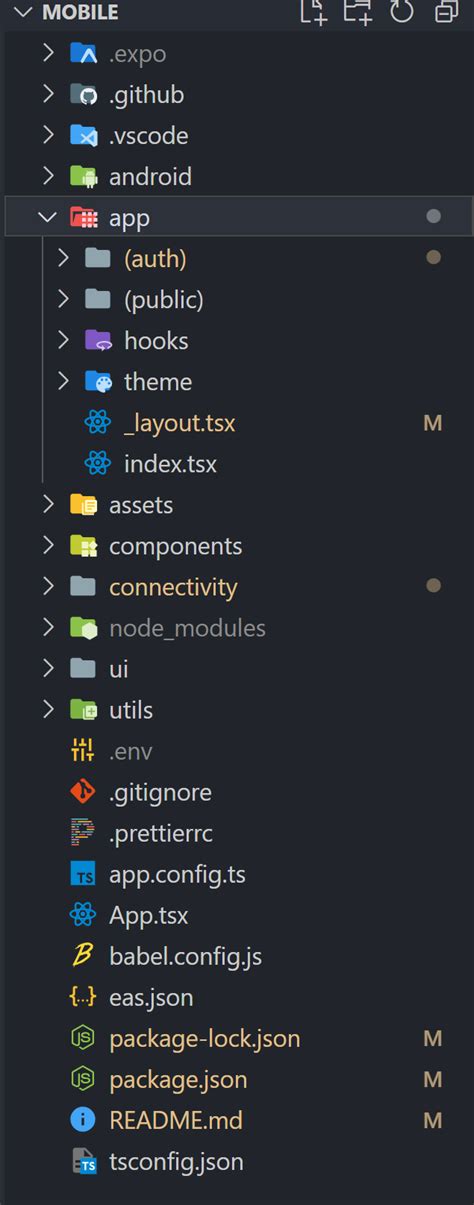Click the Prettier icon beside .prettierrc
474x1205 pixels.
click(x=82, y=833)
